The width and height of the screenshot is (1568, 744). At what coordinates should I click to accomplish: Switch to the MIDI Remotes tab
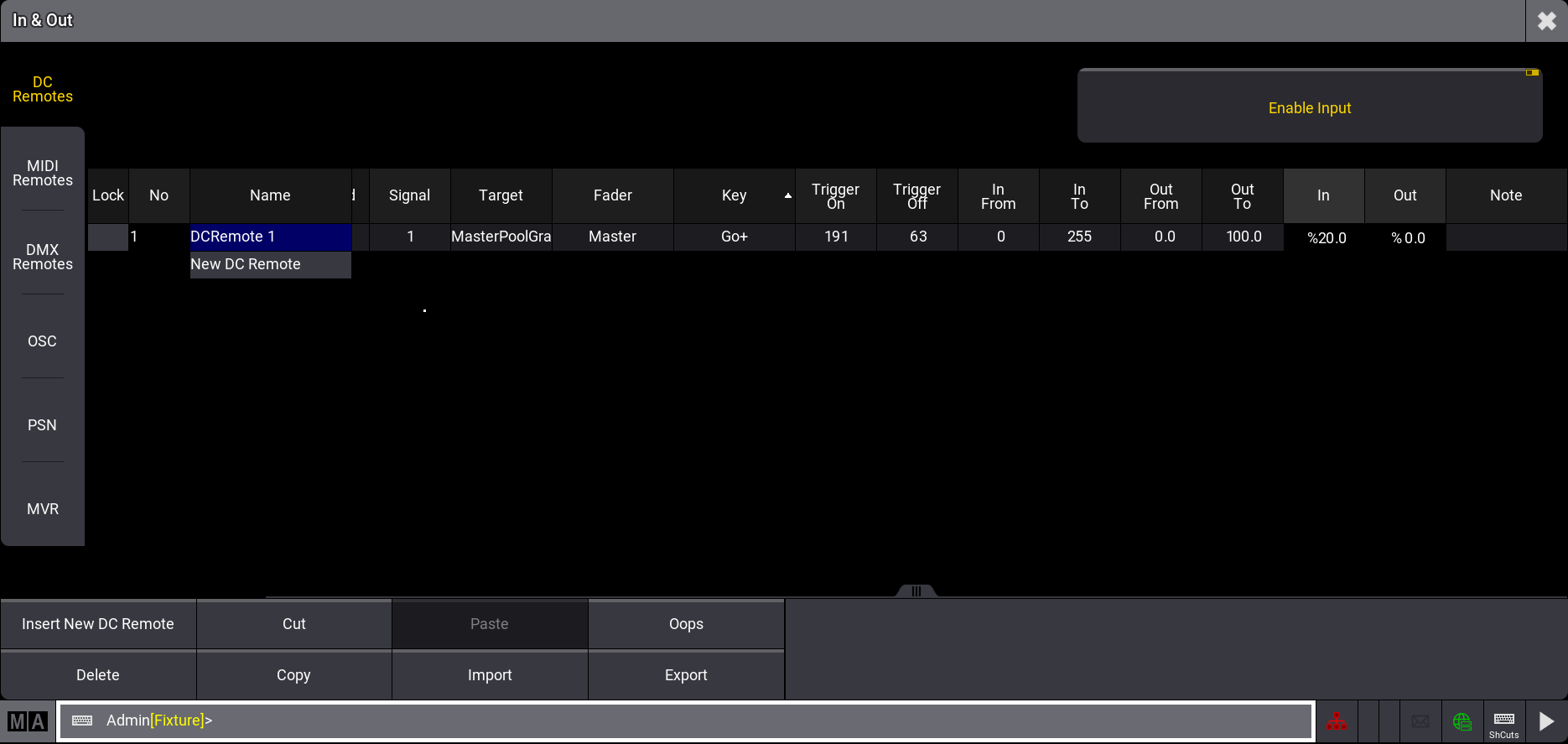pos(43,174)
